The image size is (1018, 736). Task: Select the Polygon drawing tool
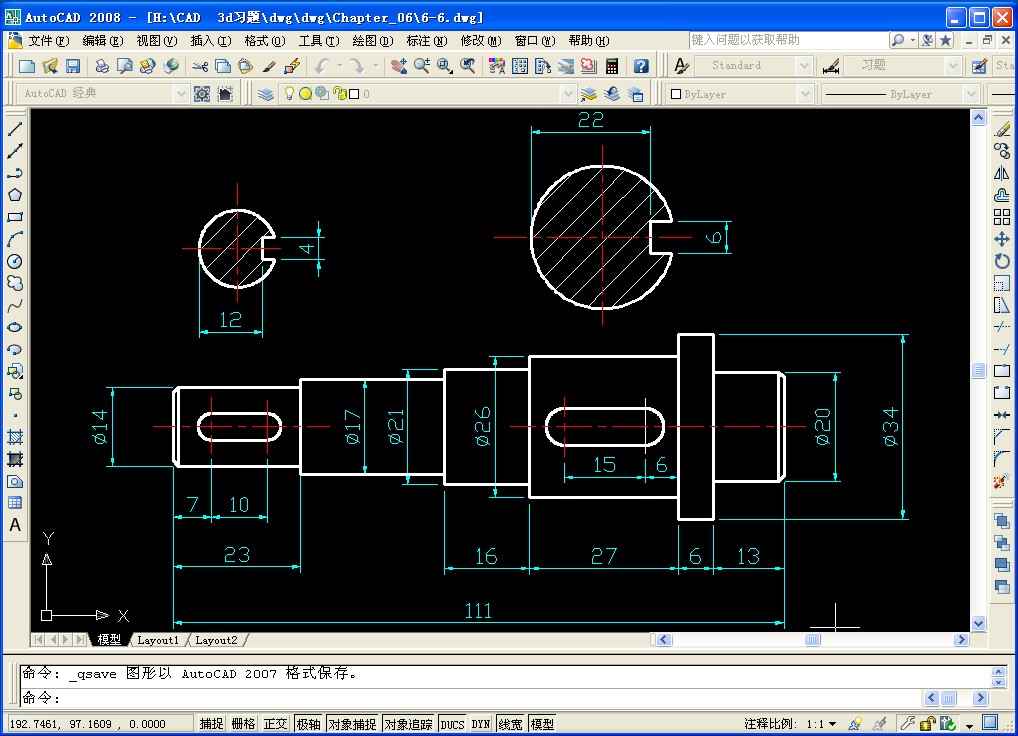[x=15, y=195]
